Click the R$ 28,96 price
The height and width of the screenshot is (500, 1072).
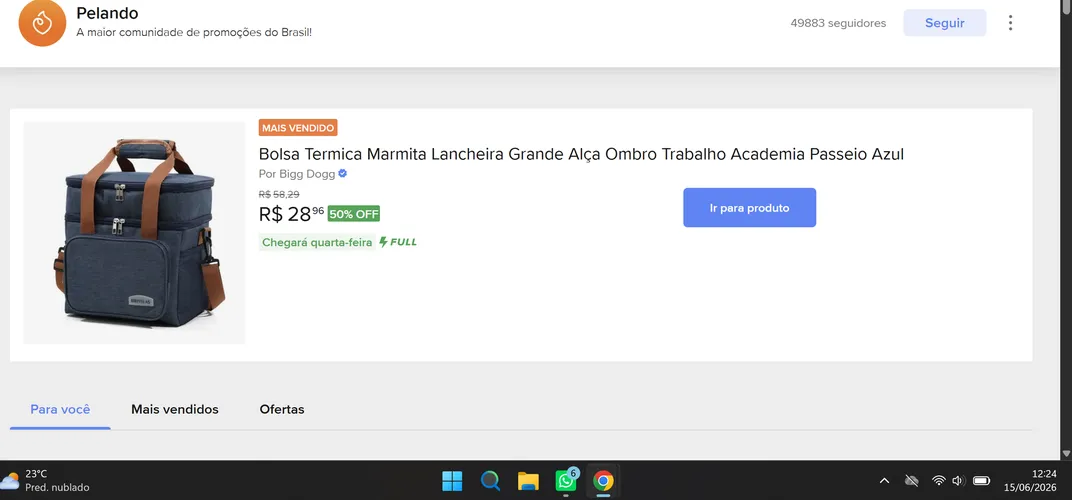click(x=291, y=214)
